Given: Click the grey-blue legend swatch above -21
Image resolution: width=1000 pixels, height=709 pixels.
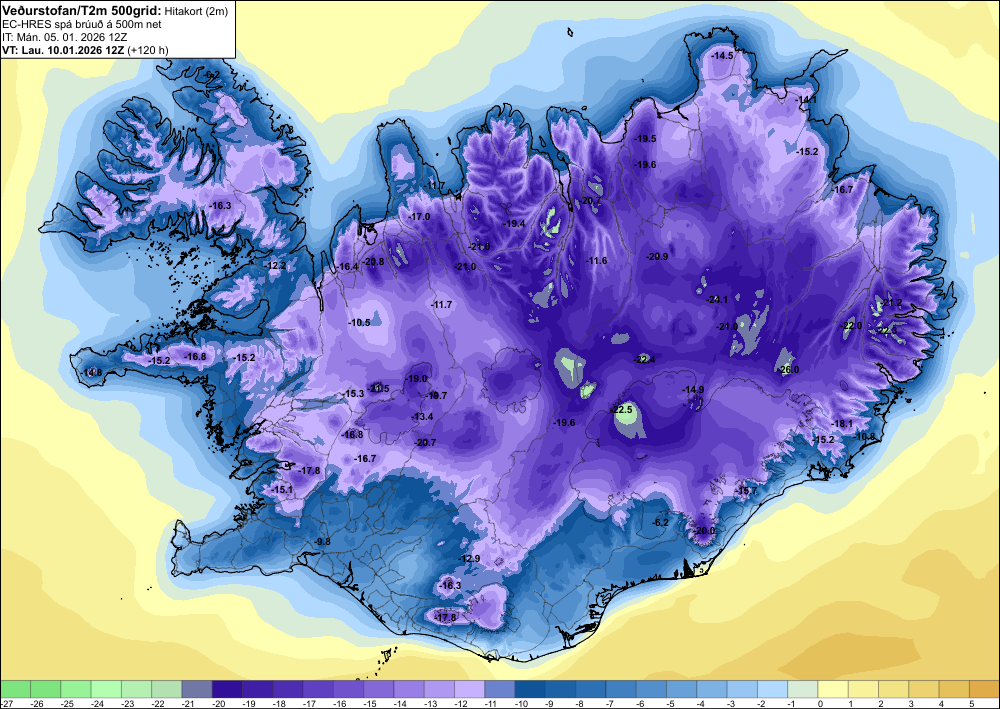Looking at the screenshot, I should coord(196,689).
